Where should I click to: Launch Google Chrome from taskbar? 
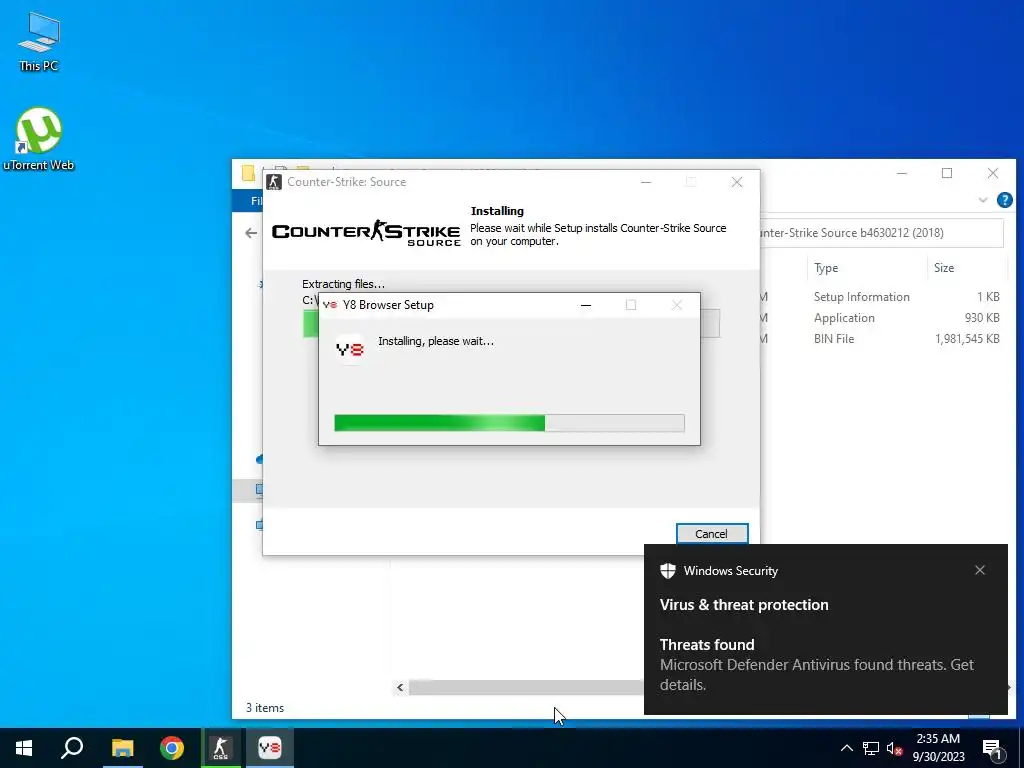(x=172, y=748)
